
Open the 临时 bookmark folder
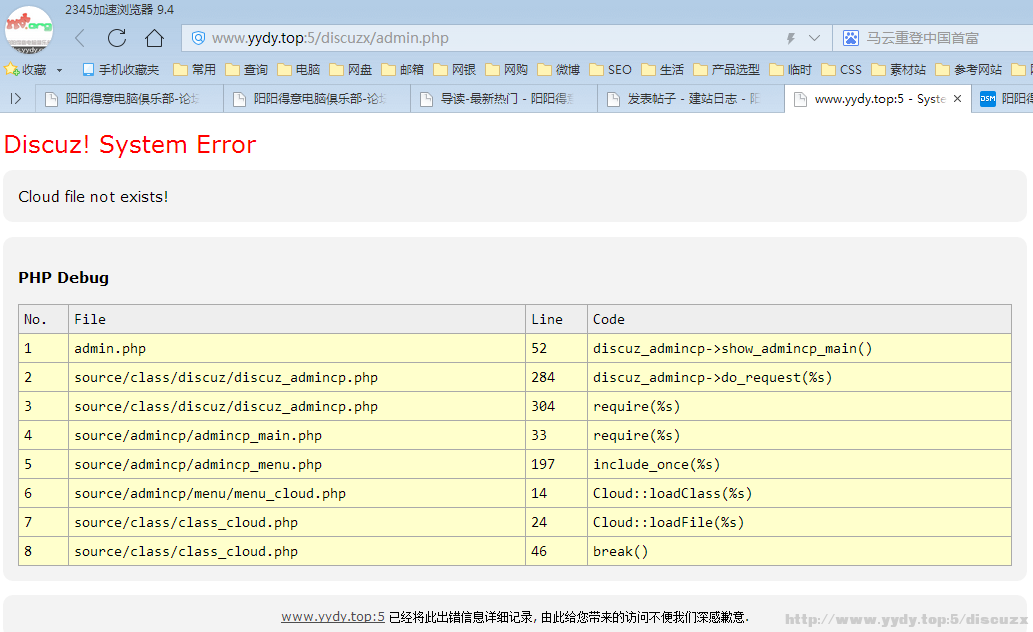pyautogui.click(x=791, y=69)
